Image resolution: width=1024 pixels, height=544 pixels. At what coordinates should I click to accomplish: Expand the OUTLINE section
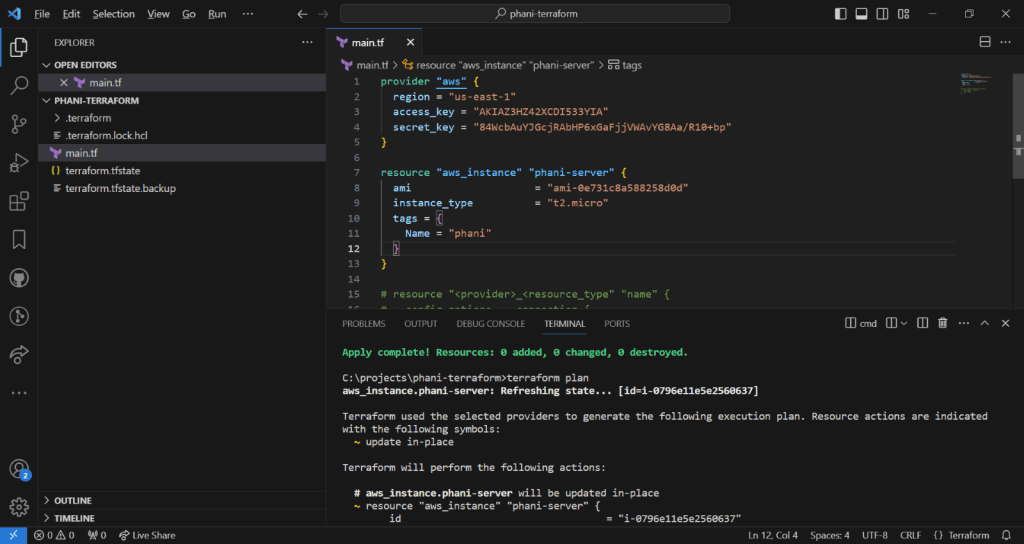(73, 500)
